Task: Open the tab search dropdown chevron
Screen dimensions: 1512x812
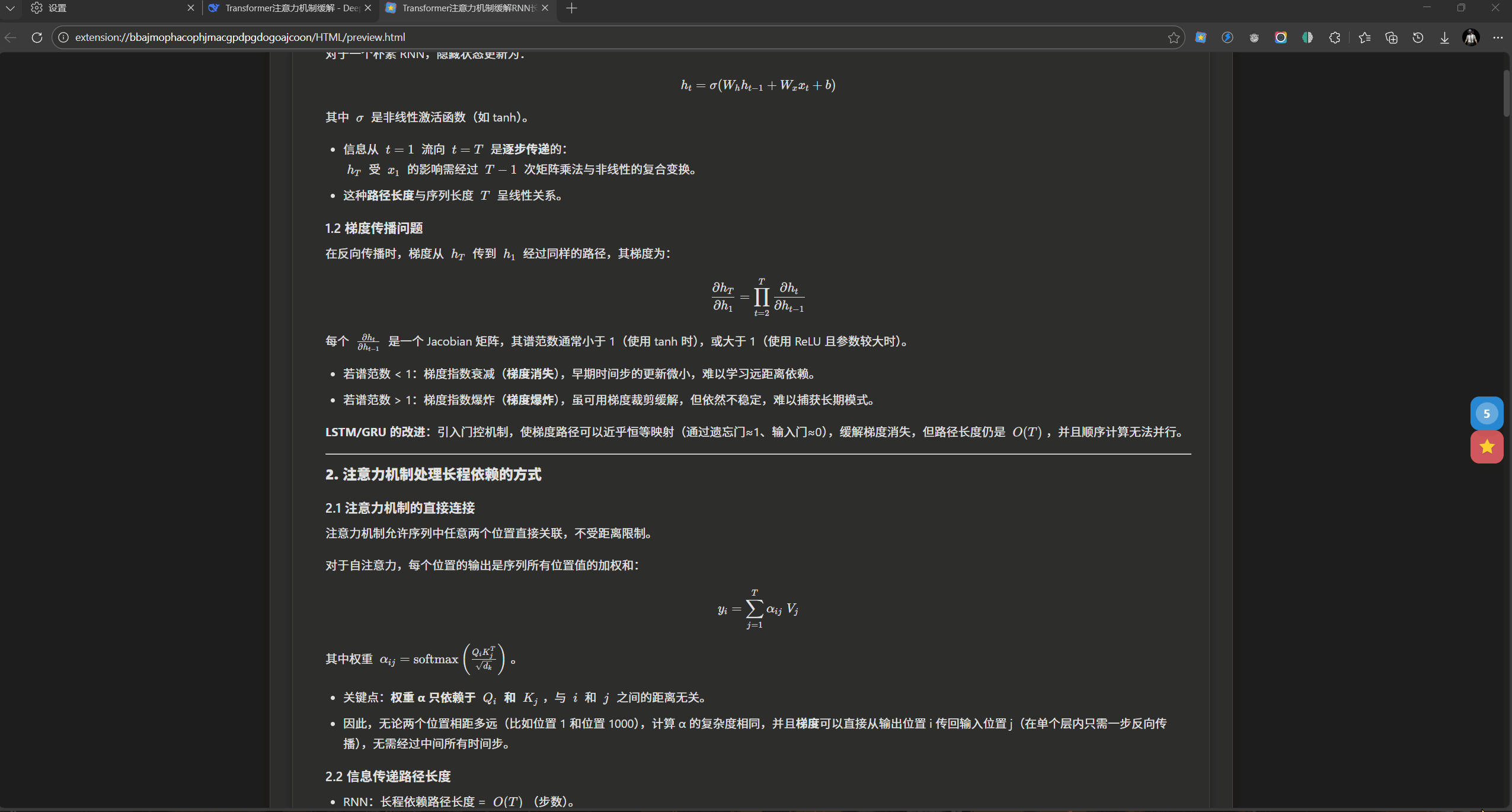Action: tap(10, 8)
